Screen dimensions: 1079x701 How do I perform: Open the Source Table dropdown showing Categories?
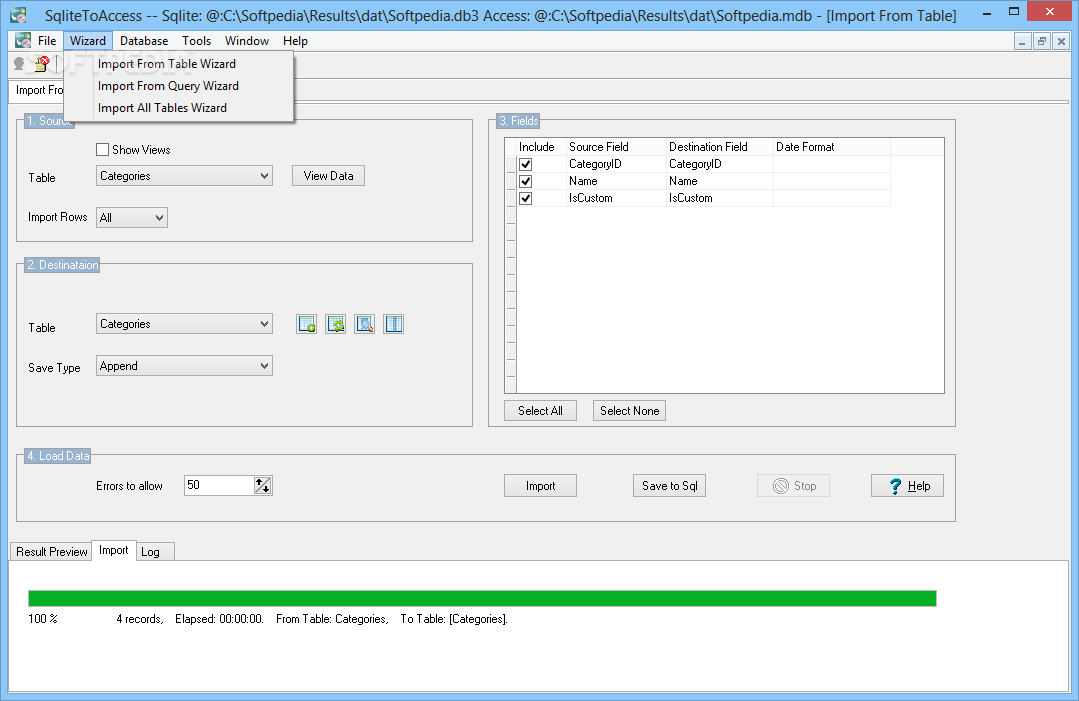184,176
